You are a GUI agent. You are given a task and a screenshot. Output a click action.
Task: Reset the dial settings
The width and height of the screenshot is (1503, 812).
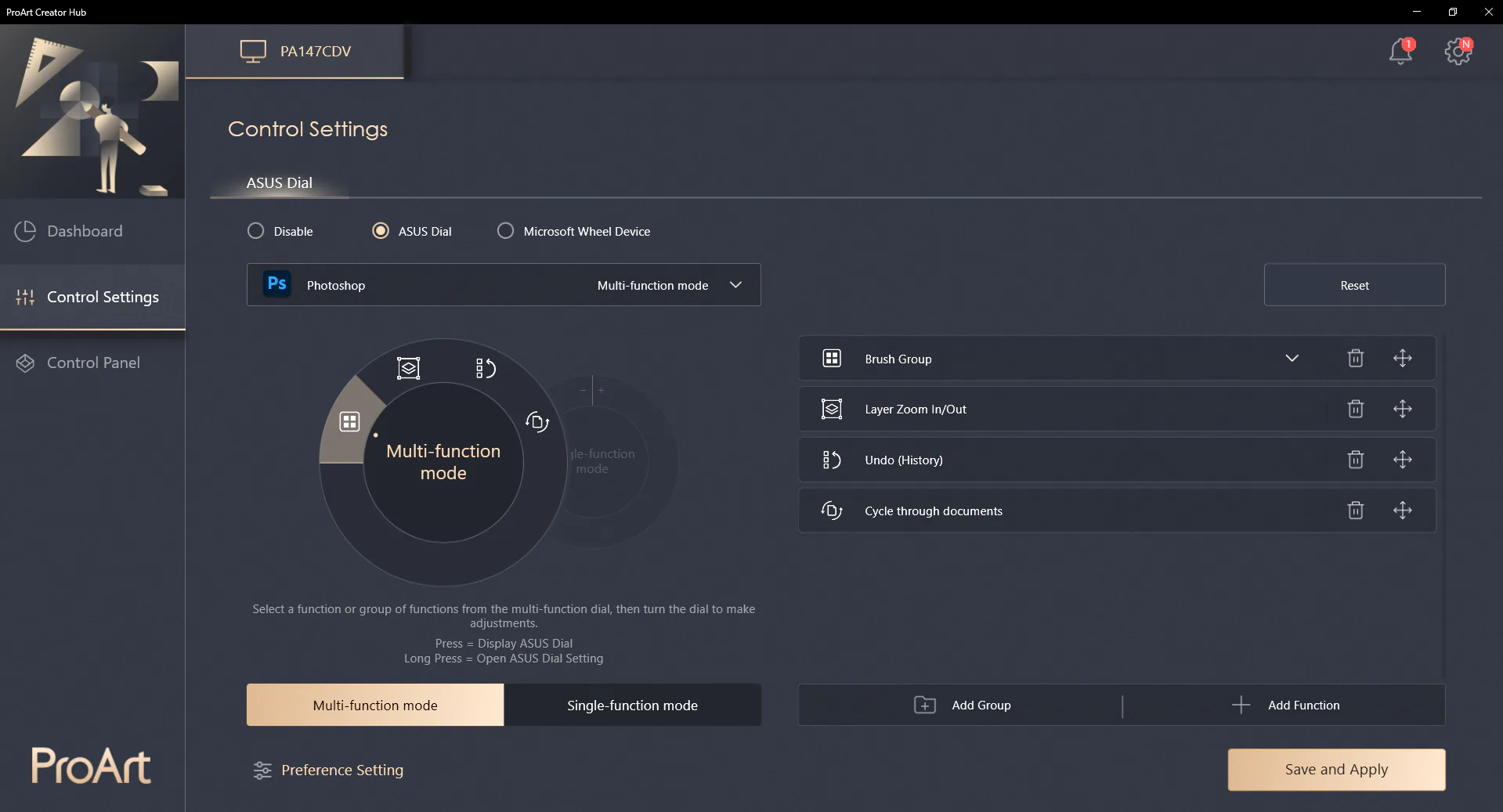(1354, 285)
